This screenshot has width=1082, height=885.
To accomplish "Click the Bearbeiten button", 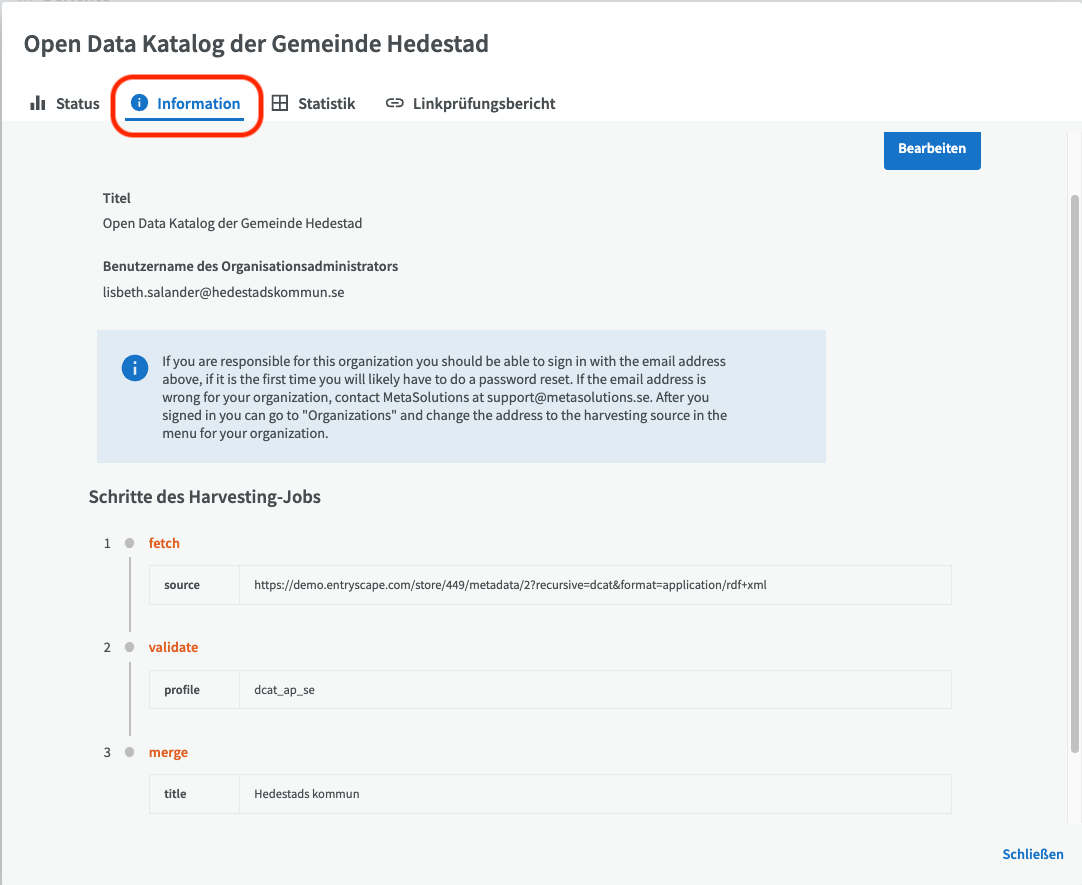I will click(932, 149).
